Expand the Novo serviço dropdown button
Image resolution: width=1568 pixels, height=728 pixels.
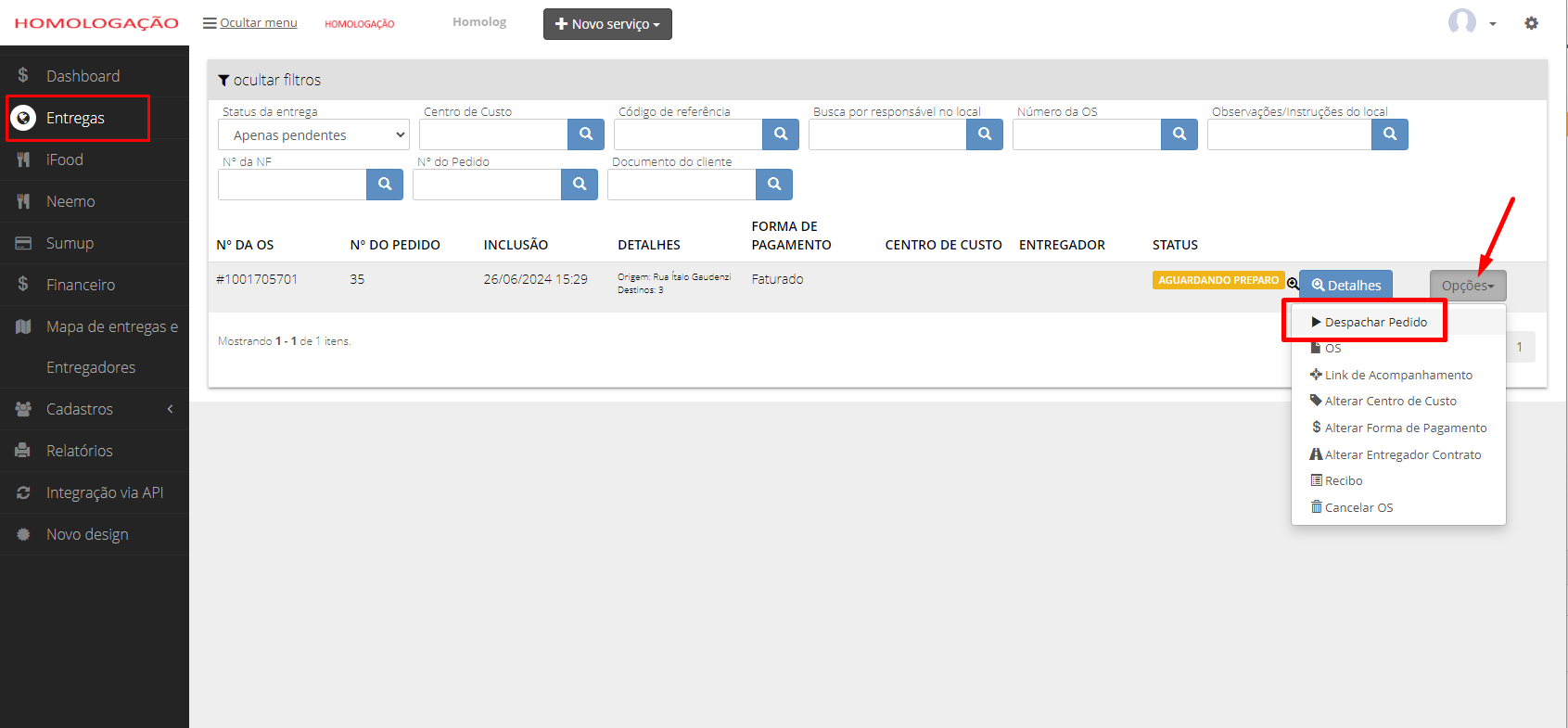607,24
